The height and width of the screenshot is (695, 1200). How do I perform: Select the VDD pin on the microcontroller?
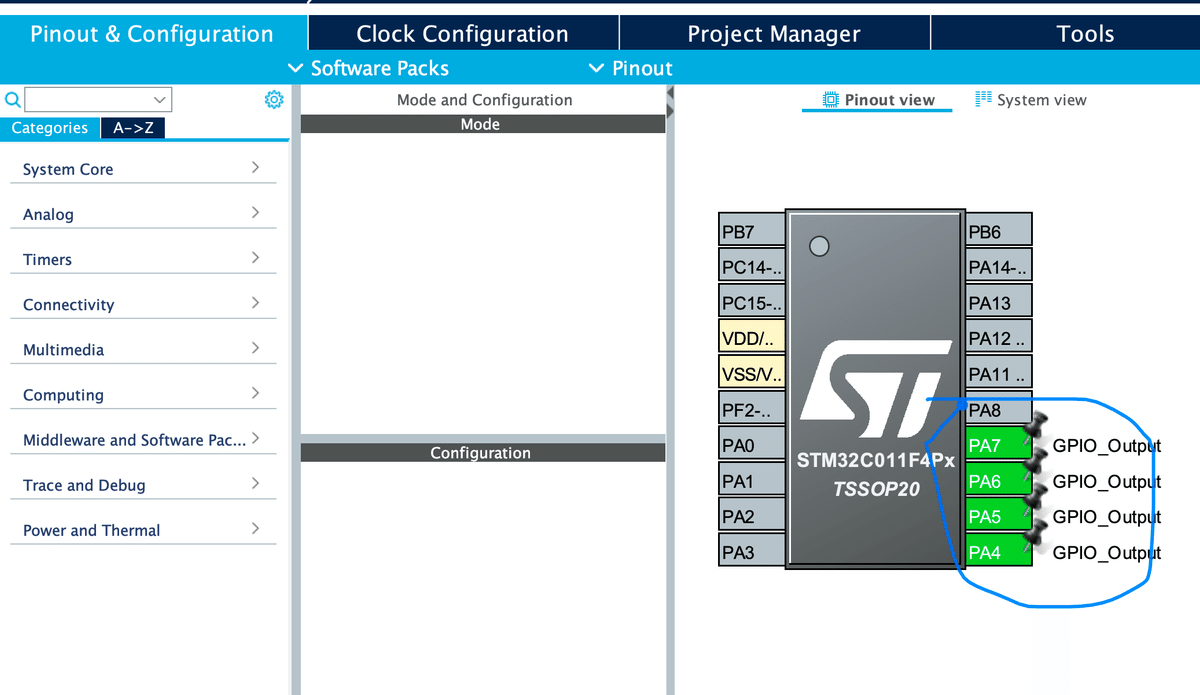(x=749, y=337)
